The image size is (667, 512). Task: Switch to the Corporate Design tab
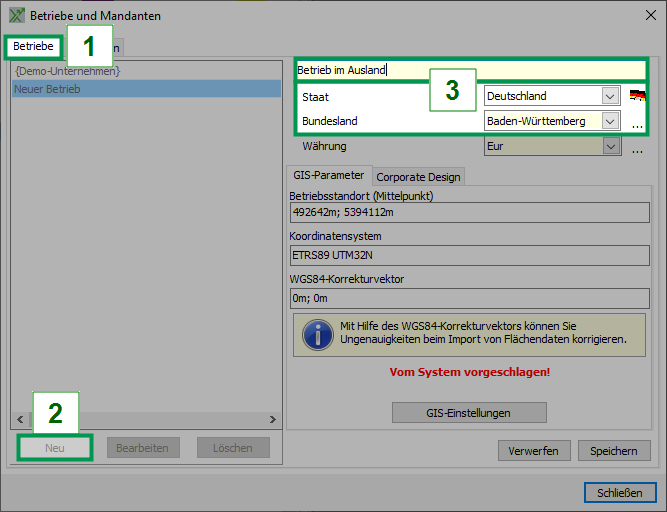[x=418, y=176]
